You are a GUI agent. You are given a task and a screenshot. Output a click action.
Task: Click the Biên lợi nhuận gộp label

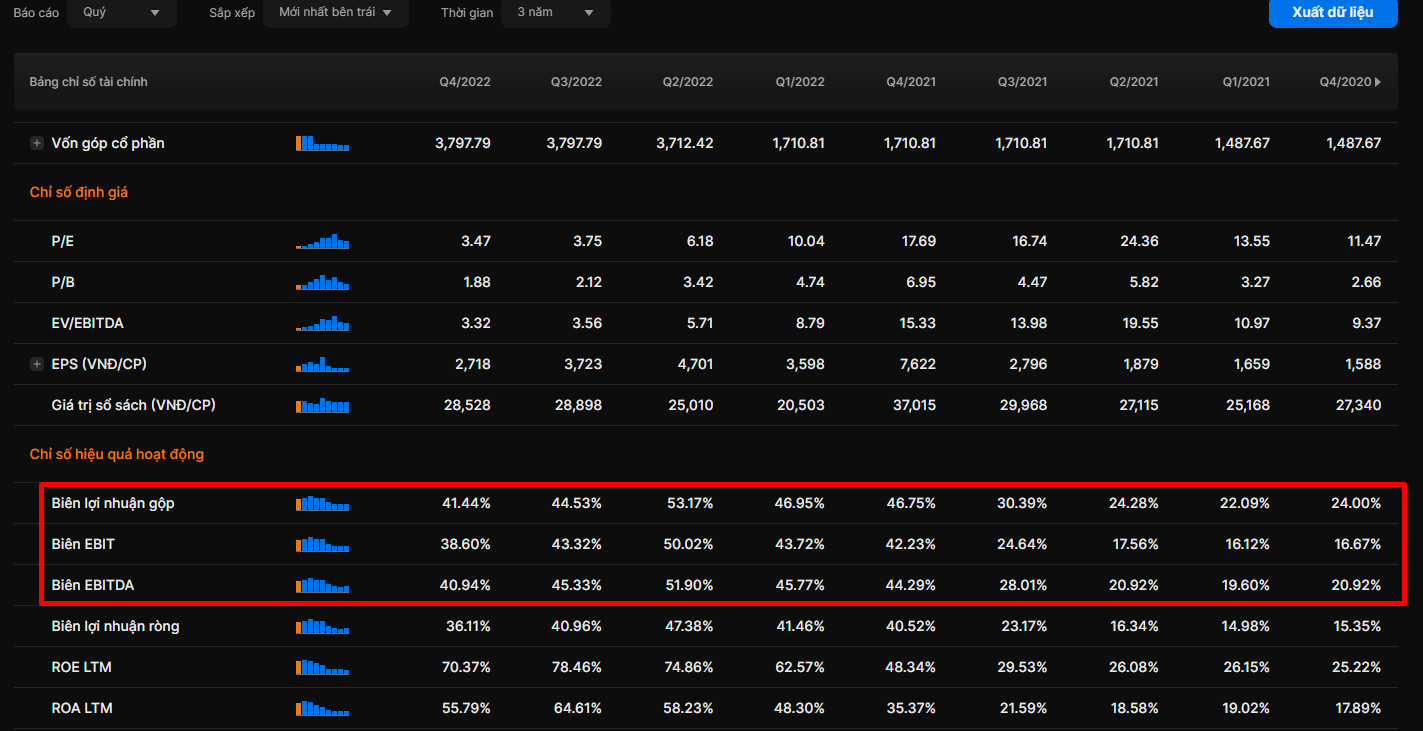pyautogui.click(x=113, y=503)
